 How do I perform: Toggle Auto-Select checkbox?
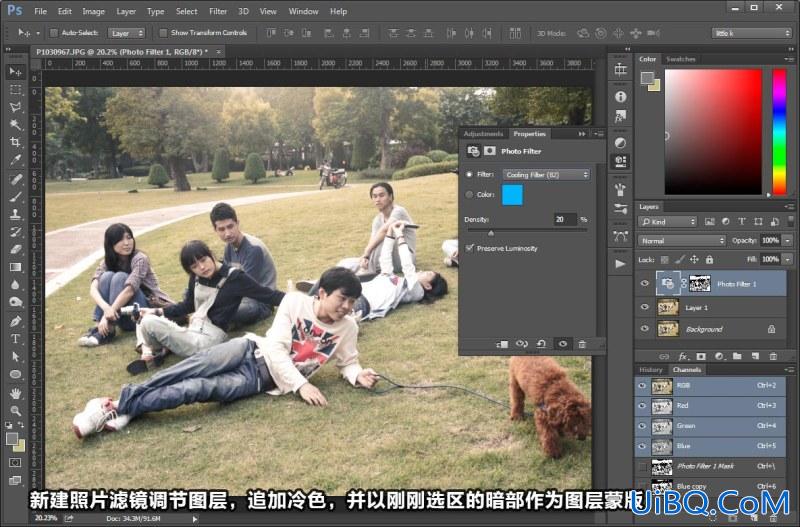point(54,33)
